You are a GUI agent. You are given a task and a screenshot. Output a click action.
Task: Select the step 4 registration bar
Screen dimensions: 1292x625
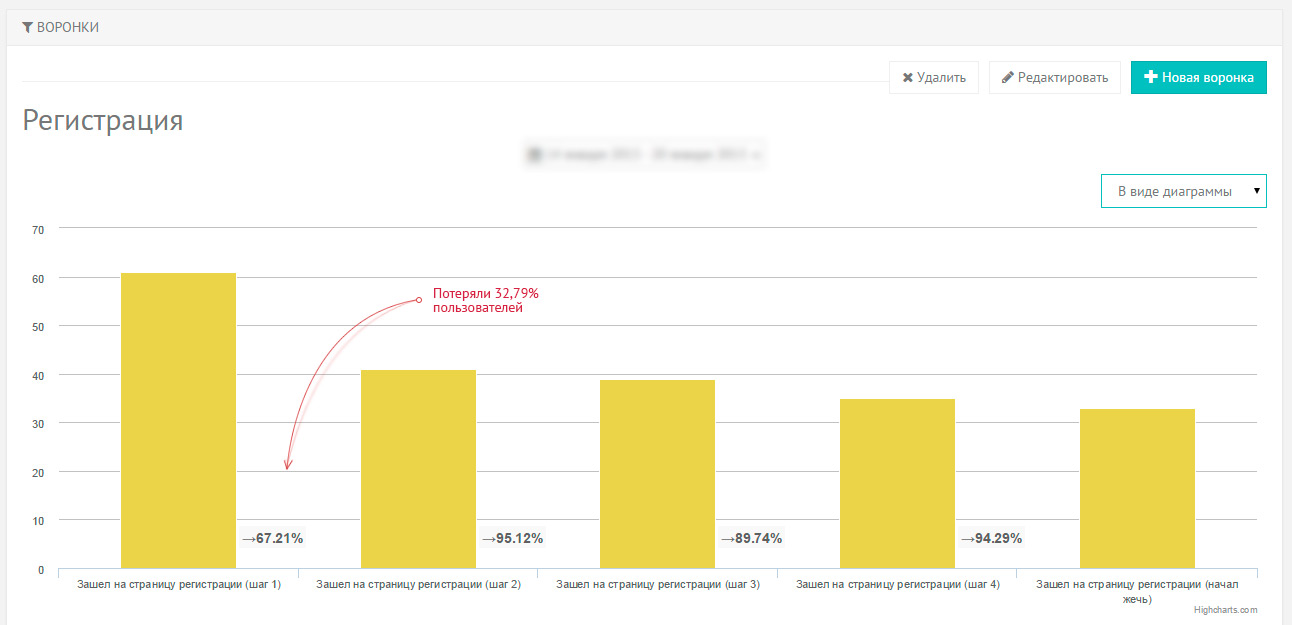click(x=897, y=483)
